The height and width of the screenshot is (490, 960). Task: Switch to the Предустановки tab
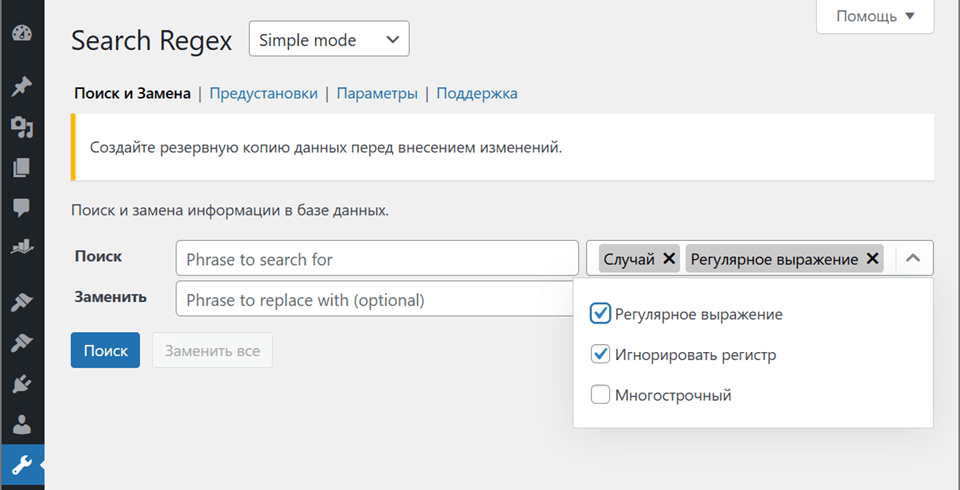pyautogui.click(x=264, y=94)
